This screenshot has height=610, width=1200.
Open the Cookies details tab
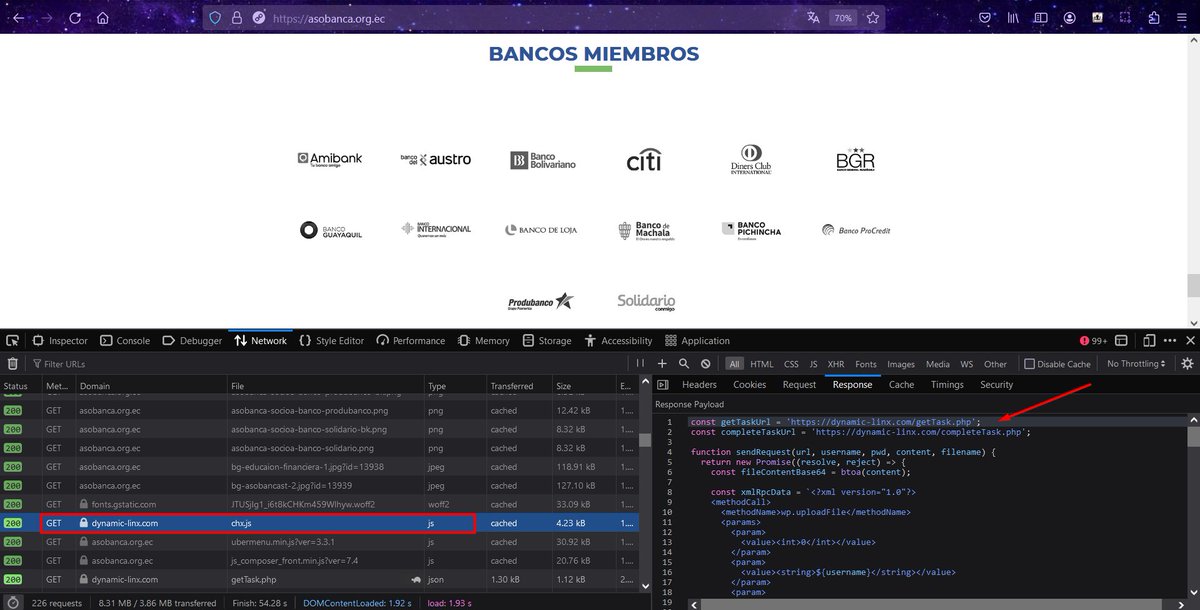click(750, 385)
